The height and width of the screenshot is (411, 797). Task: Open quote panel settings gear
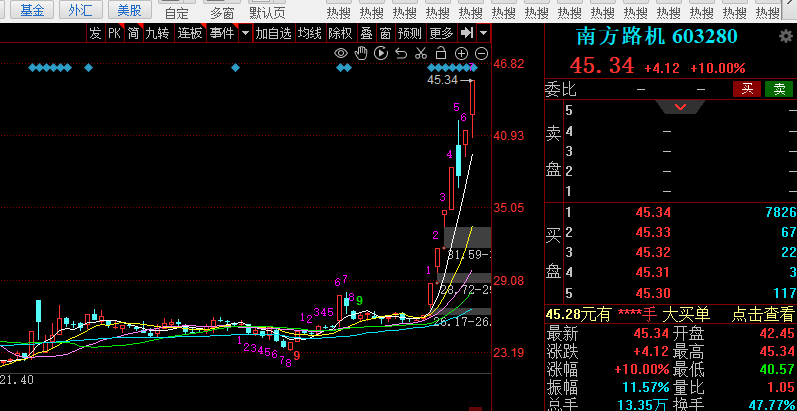[x=786, y=36]
